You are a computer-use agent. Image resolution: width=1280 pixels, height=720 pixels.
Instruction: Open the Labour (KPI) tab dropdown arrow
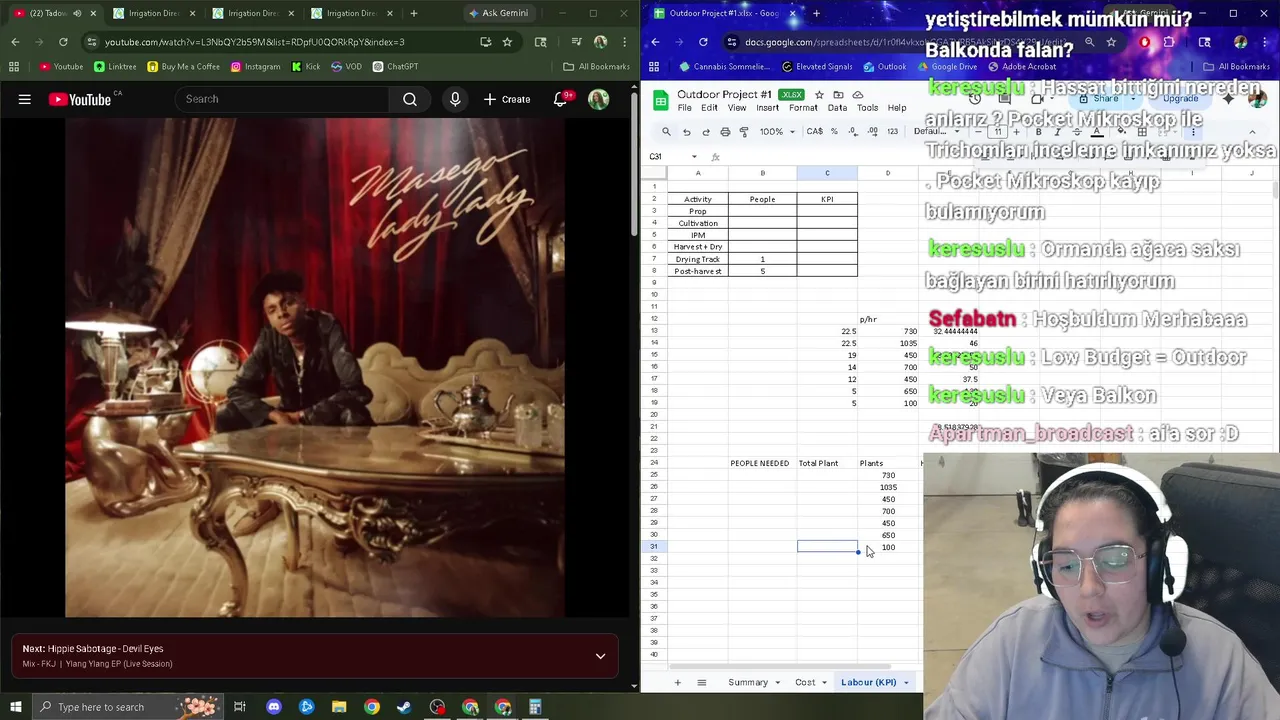coord(906,683)
